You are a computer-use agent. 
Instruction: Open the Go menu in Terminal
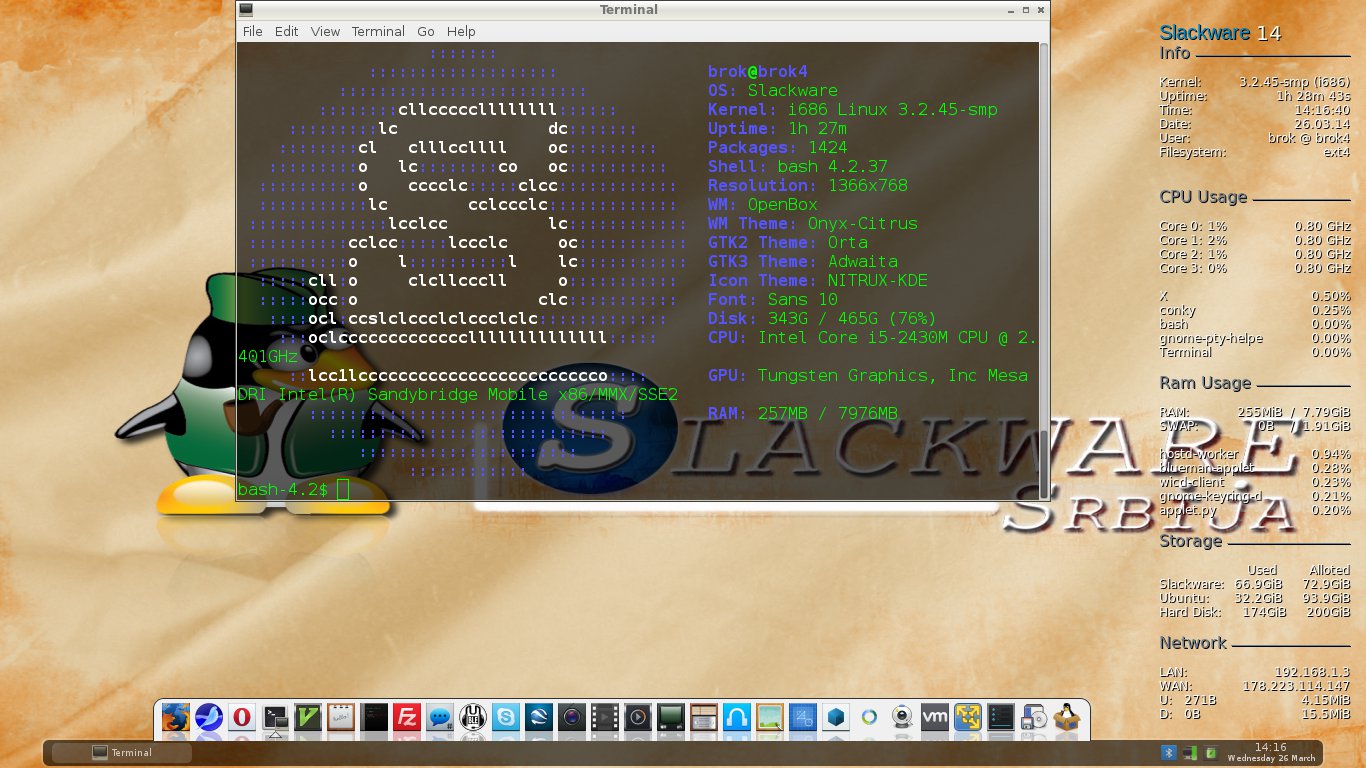(426, 31)
